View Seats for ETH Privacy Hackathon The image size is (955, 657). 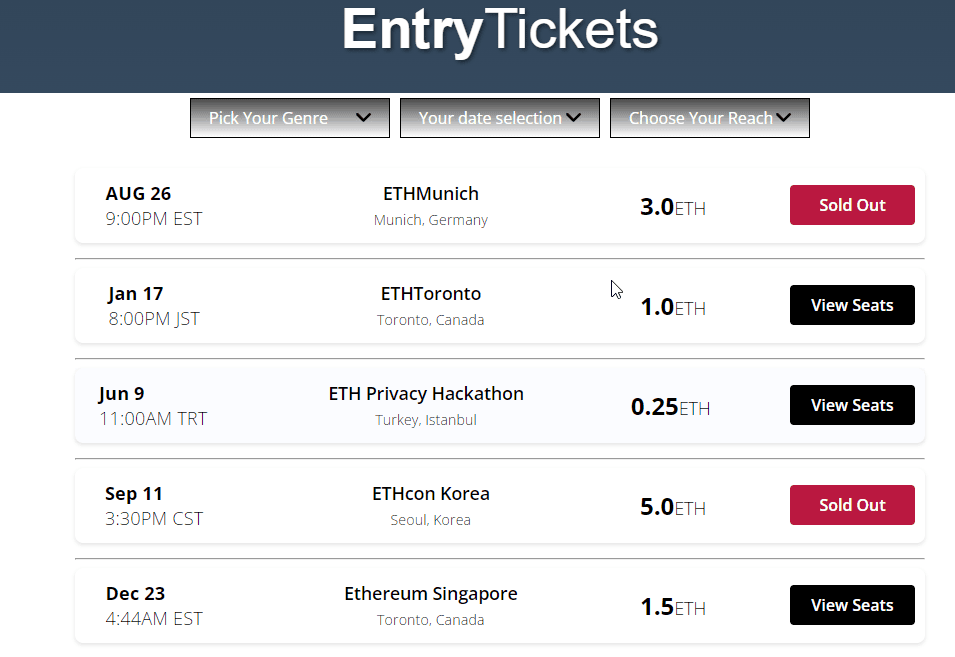click(852, 405)
